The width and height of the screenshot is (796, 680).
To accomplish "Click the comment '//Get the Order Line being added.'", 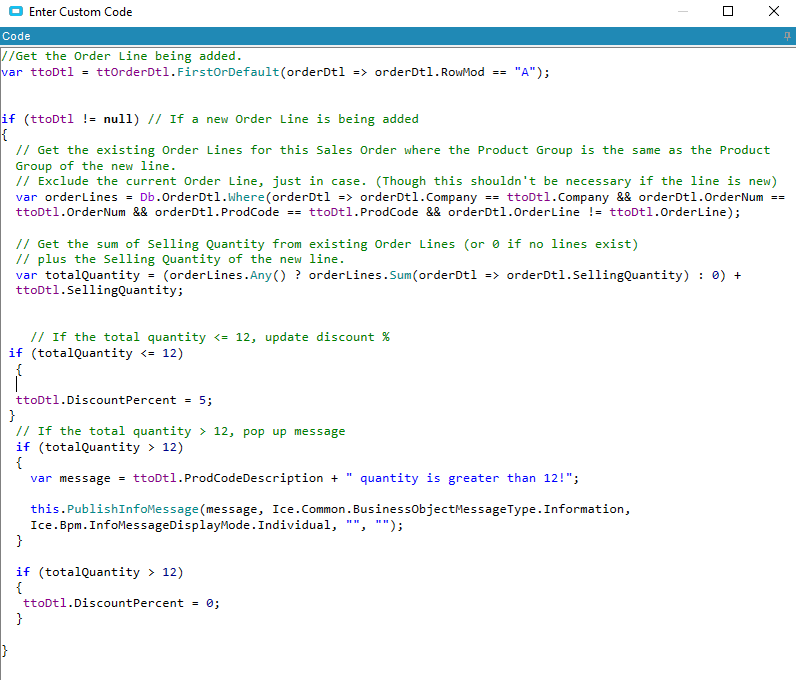I will (x=121, y=56).
